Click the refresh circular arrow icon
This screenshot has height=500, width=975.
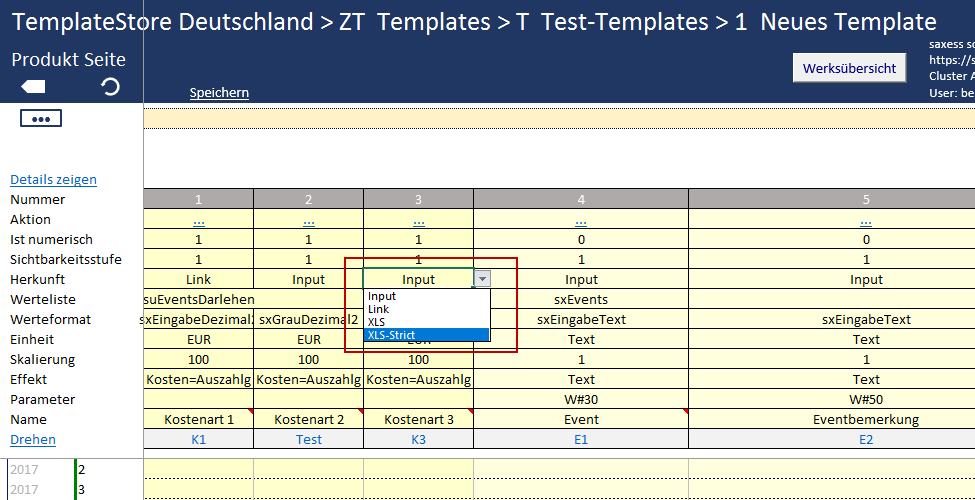pyautogui.click(x=111, y=87)
